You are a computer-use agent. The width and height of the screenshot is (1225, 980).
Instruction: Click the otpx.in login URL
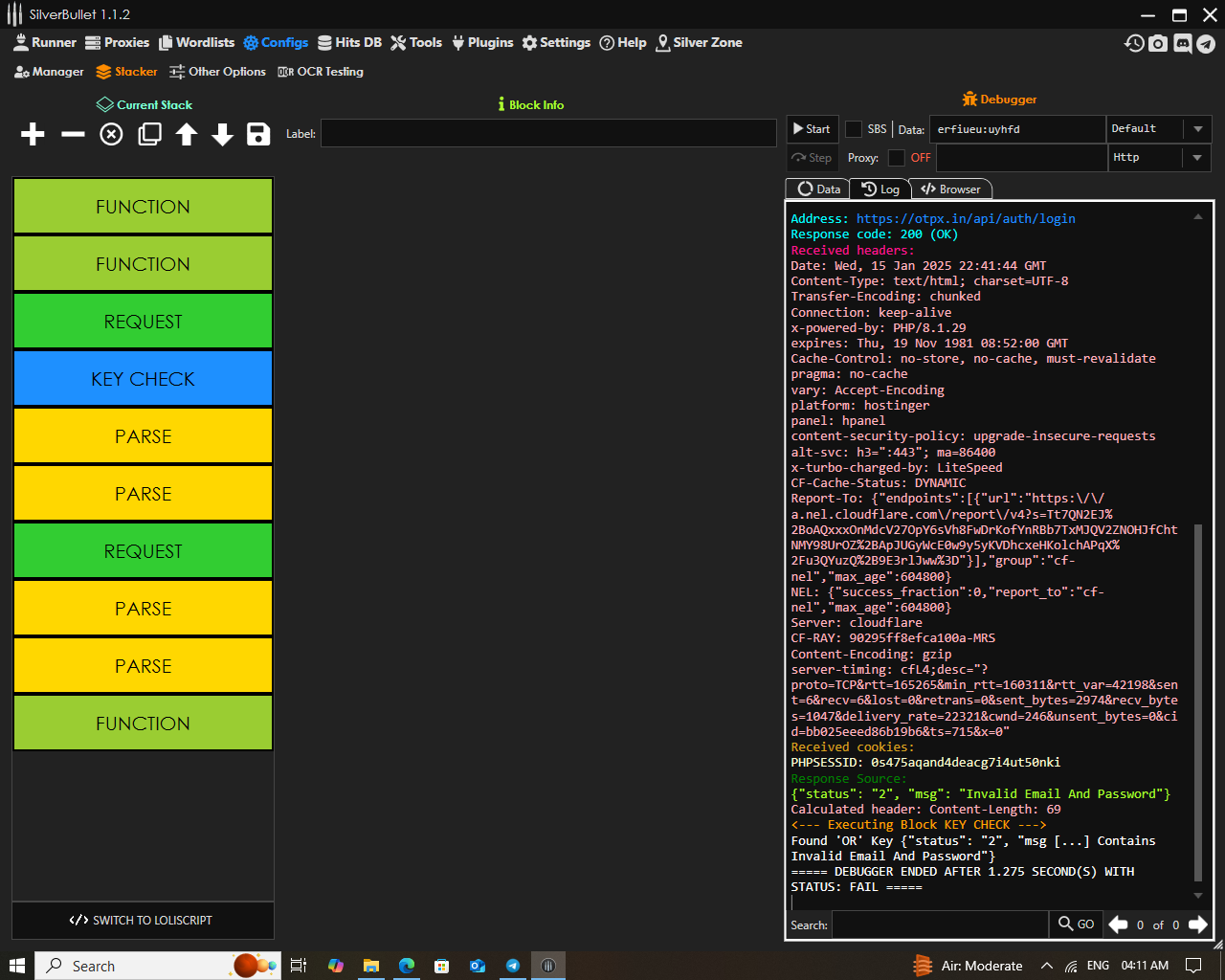click(x=966, y=219)
